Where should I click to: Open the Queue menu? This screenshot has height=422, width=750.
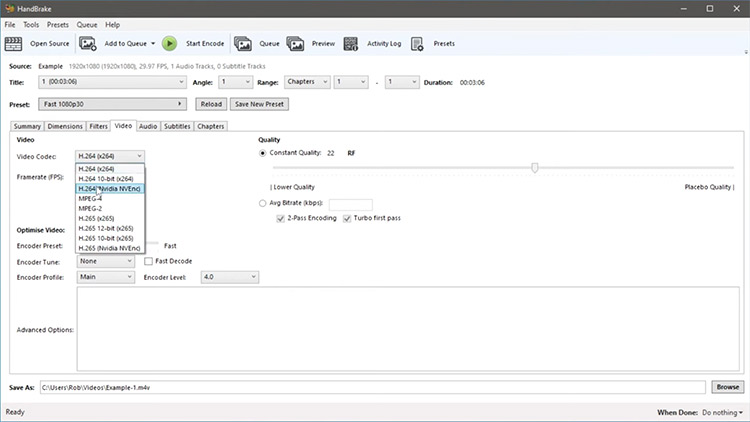(x=87, y=25)
